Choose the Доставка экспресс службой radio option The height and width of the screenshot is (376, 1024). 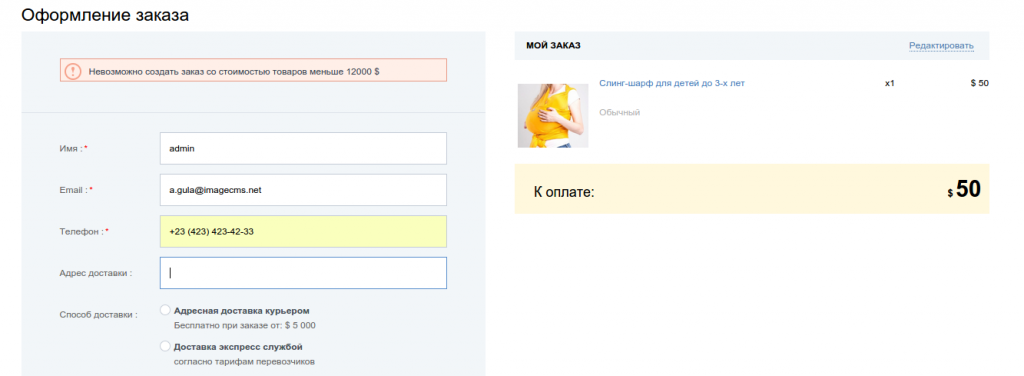(165, 346)
